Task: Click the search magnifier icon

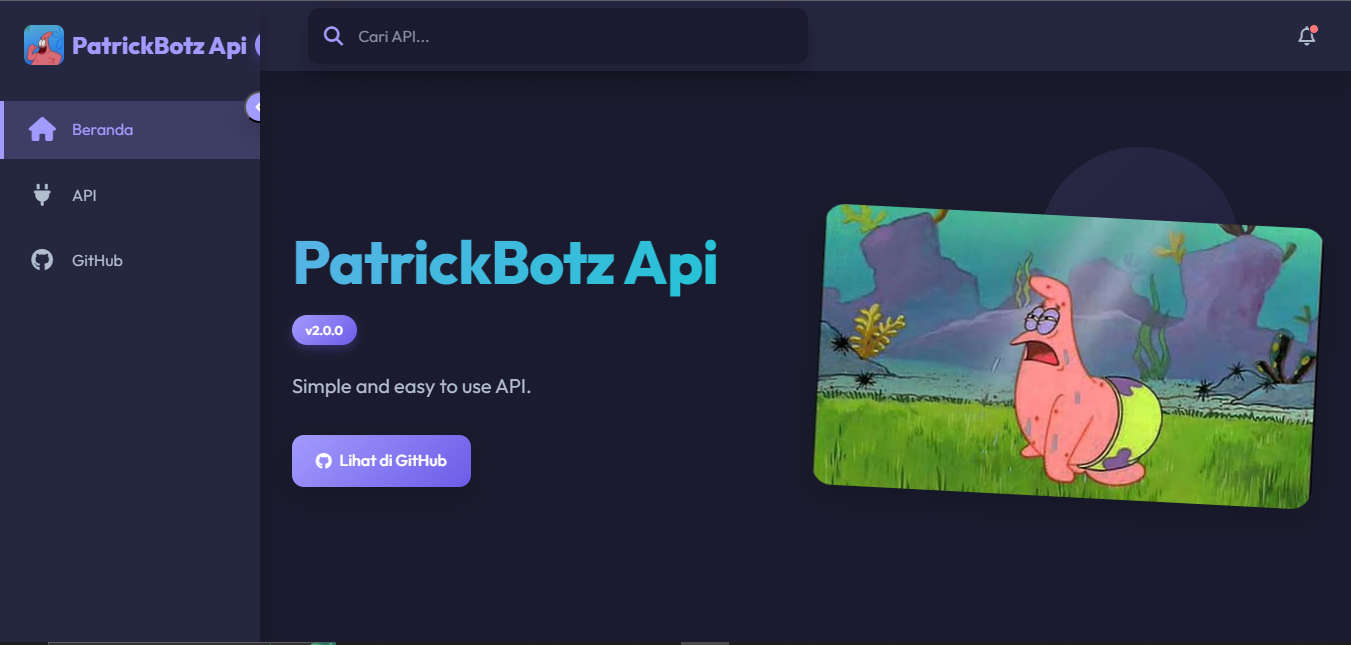Action: pyautogui.click(x=333, y=37)
